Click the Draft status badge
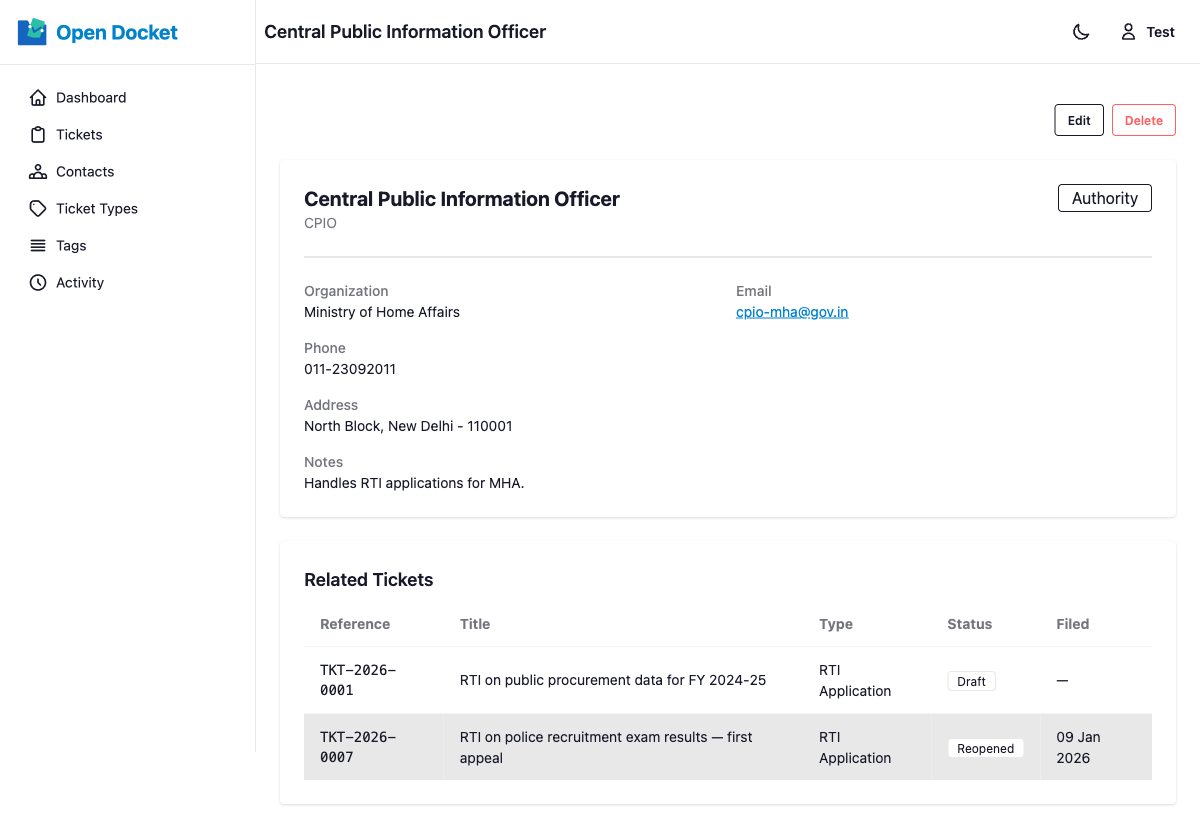 click(x=971, y=680)
